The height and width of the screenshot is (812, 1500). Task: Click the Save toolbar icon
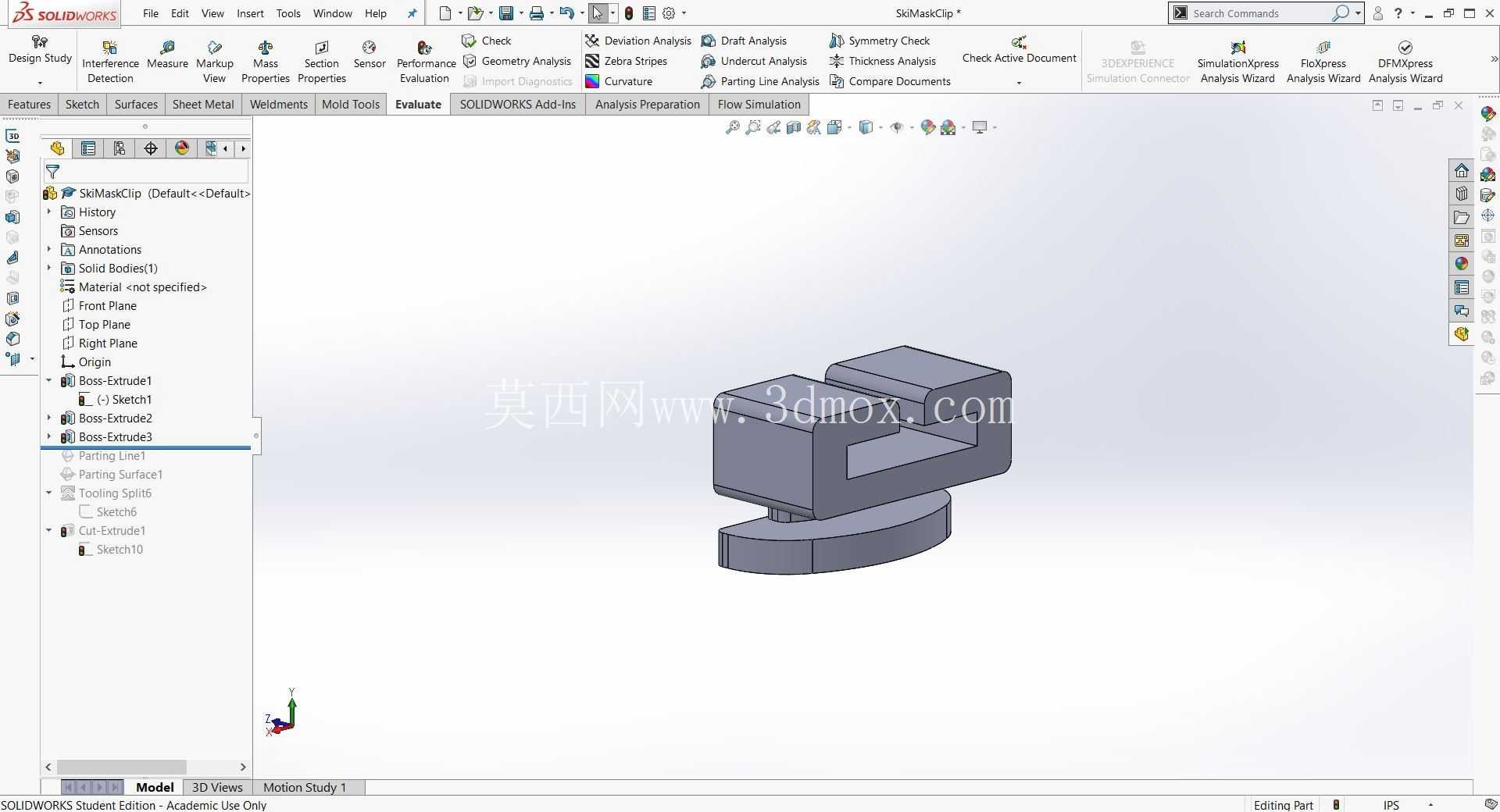pyautogui.click(x=506, y=13)
